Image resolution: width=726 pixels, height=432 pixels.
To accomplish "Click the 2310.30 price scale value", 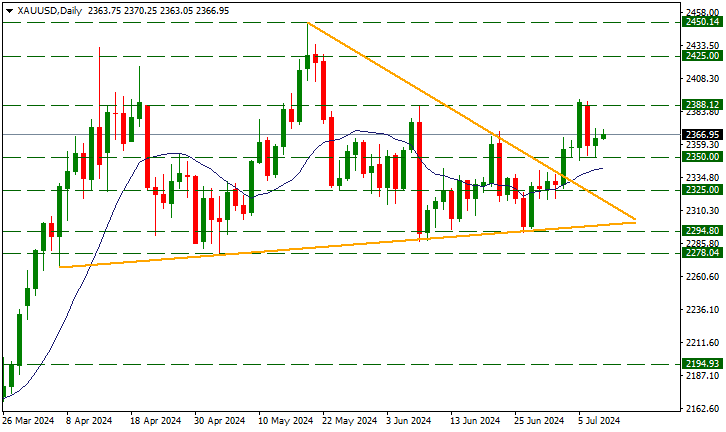I will coord(702,211).
